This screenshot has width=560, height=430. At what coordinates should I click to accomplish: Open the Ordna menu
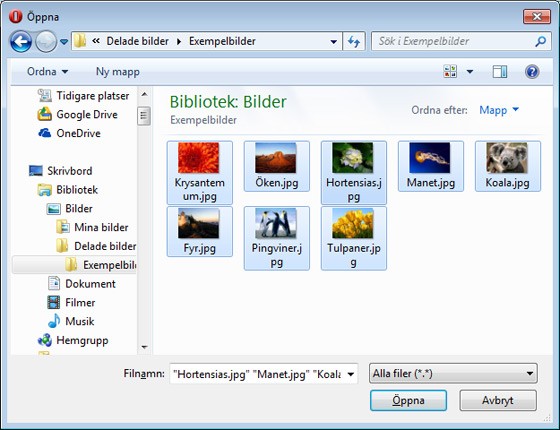(x=48, y=71)
